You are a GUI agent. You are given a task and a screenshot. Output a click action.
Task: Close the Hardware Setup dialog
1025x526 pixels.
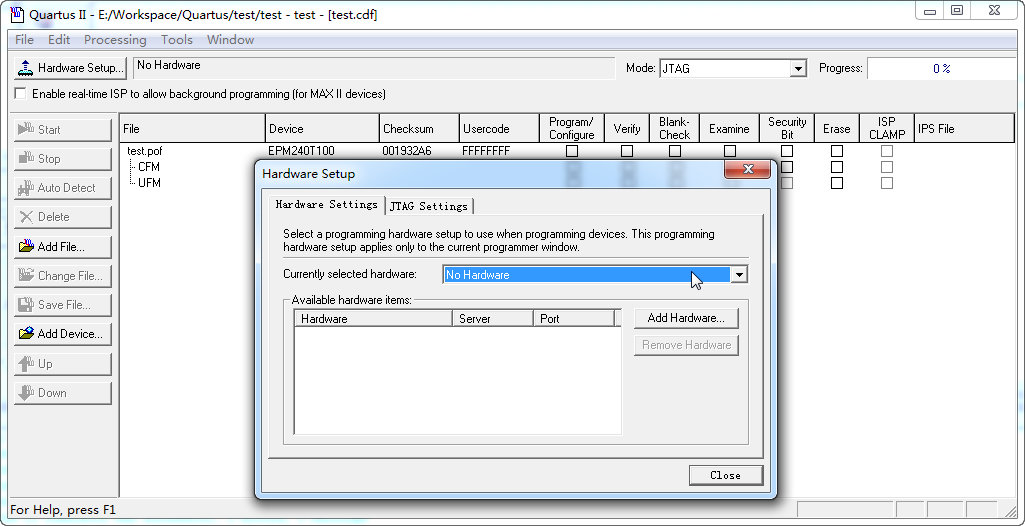point(725,475)
